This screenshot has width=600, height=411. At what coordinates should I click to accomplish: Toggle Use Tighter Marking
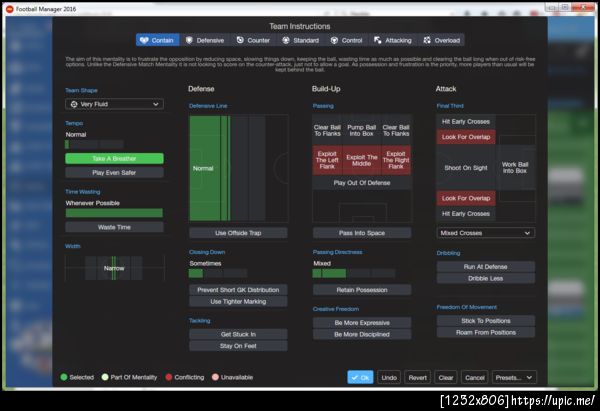point(238,302)
